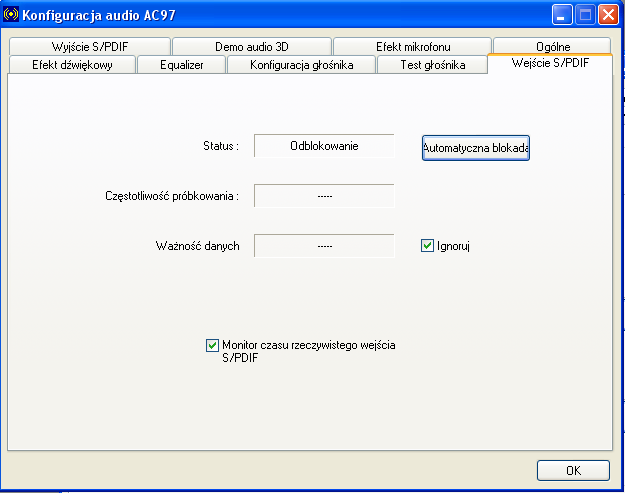Confirm with the OK button

[573, 470]
